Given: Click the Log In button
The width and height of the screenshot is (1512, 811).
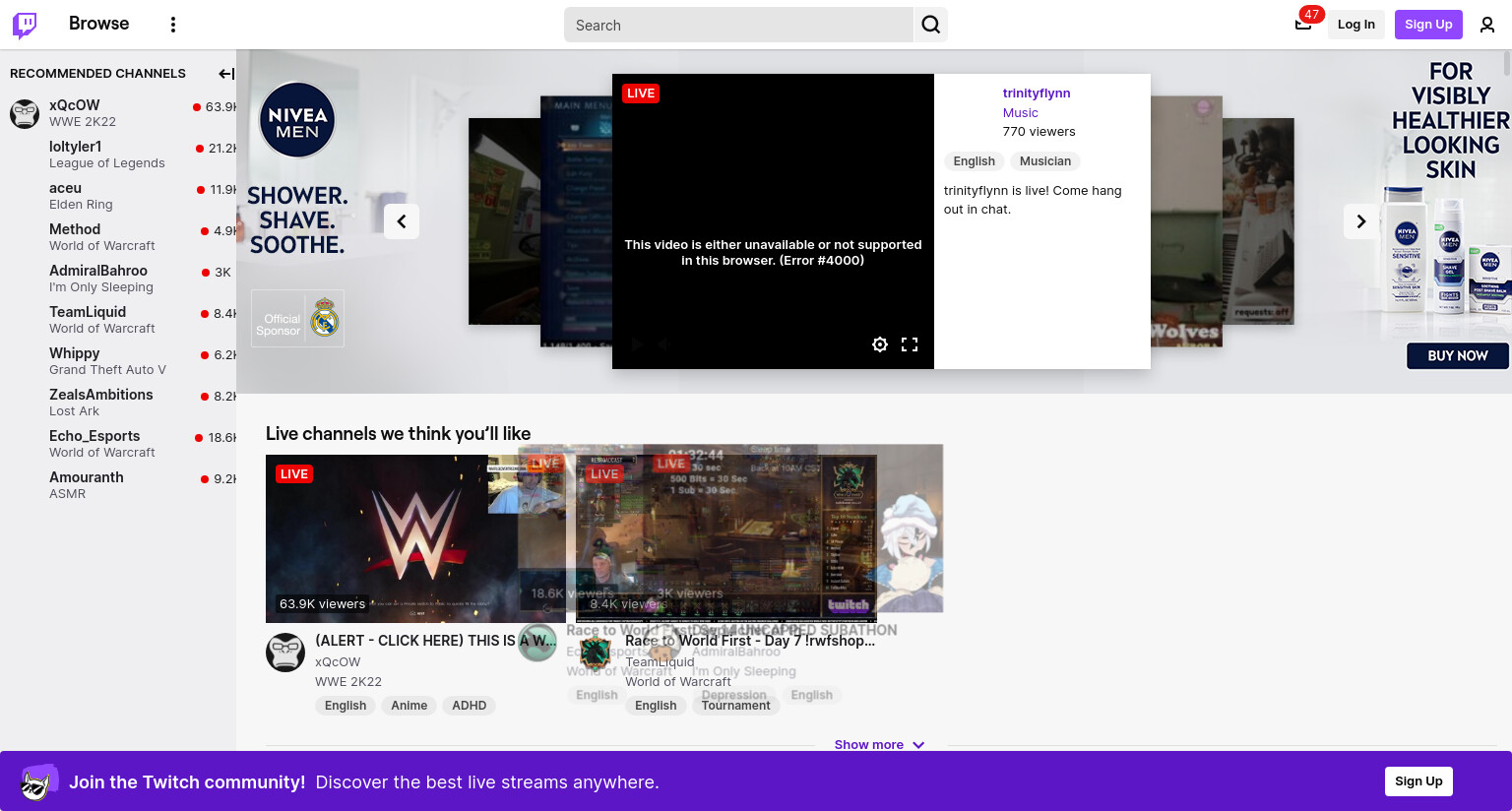Looking at the screenshot, I should [1355, 25].
